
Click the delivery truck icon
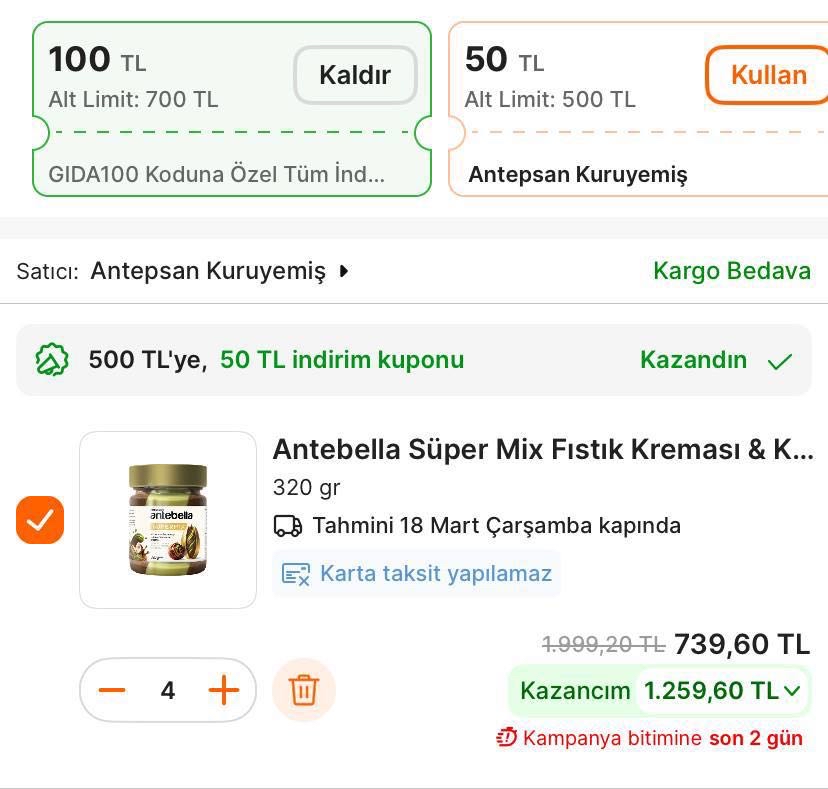tap(288, 525)
